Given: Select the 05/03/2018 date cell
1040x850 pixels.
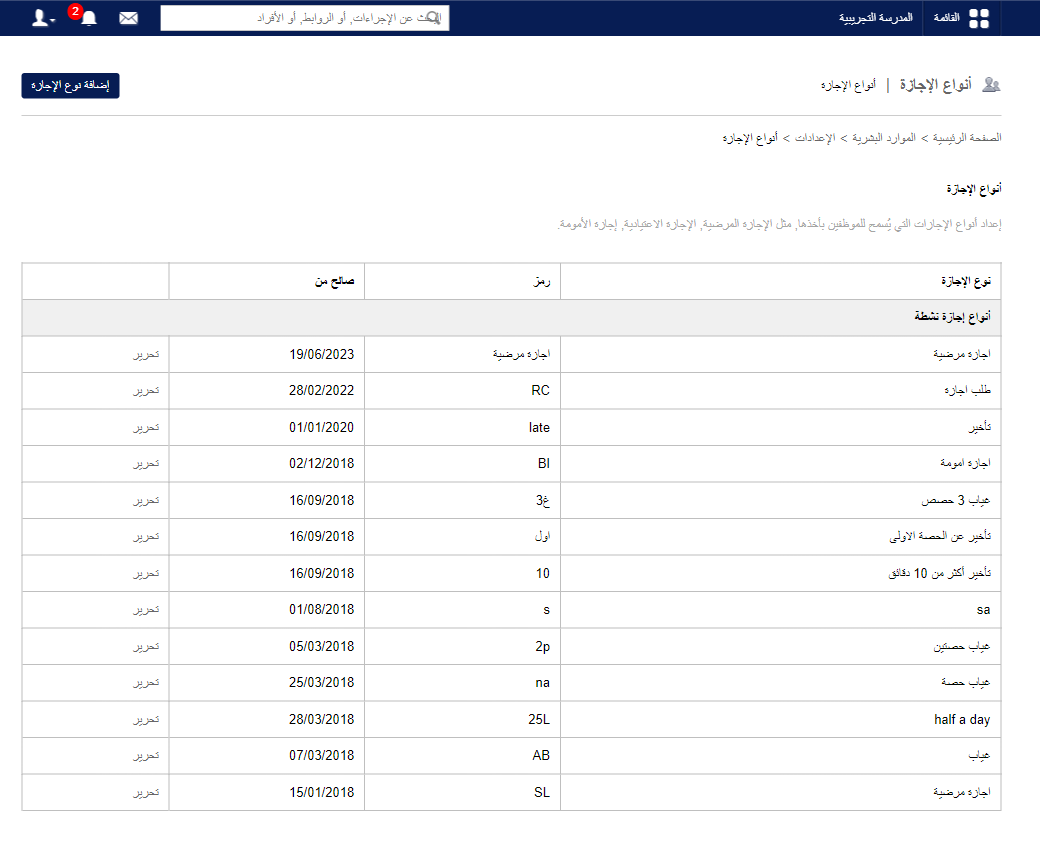Looking at the screenshot, I should (x=267, y=646).
